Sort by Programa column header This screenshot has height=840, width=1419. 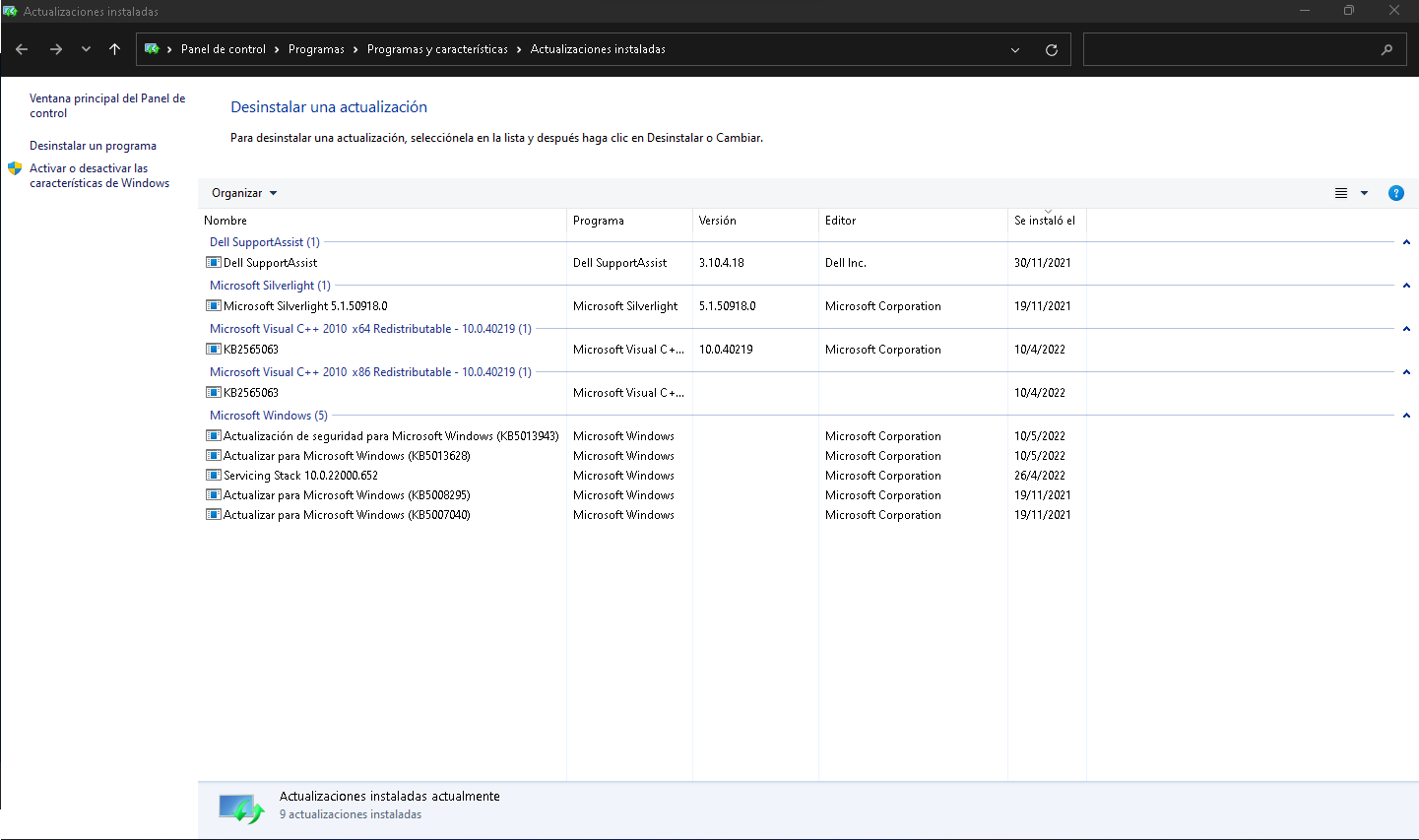(629, 221)
